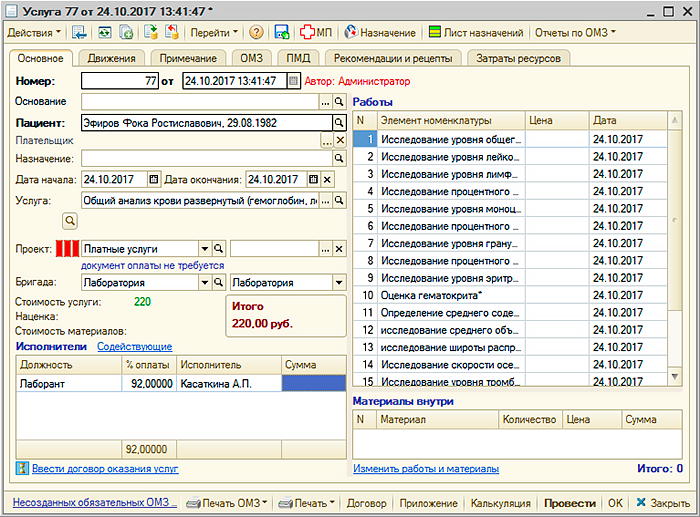Expand the Платные услуги project dropdown
The height and width of the screenshot is (517, 700).
click(x=204, y=249)
